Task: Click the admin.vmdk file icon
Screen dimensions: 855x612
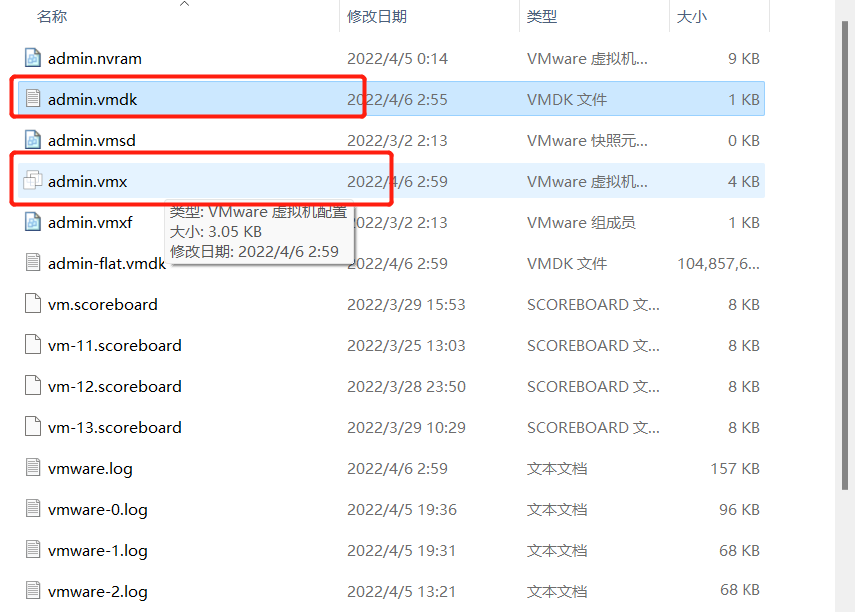Action: 31,99
